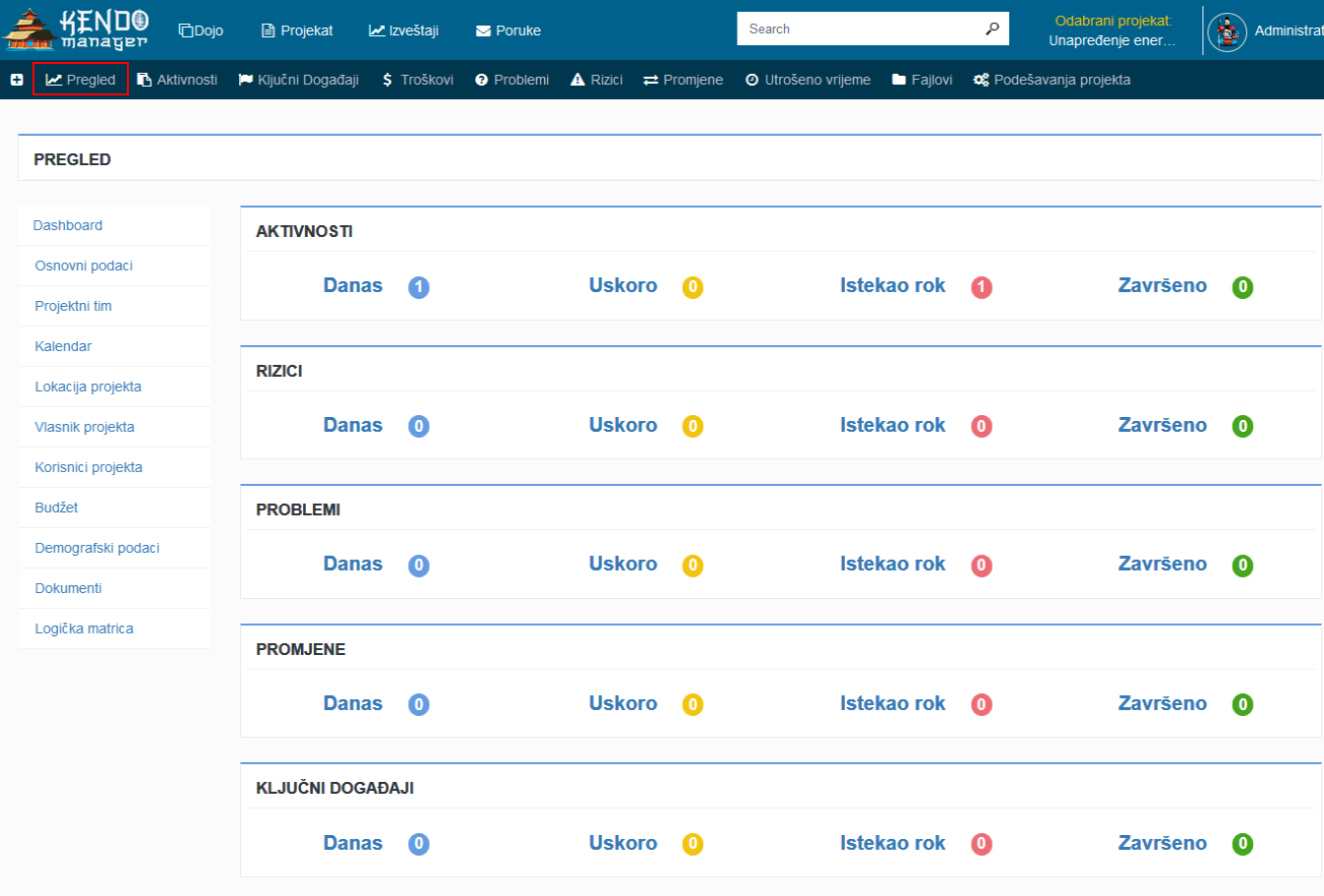
Task: Click into the Search field
Action: 861,29
